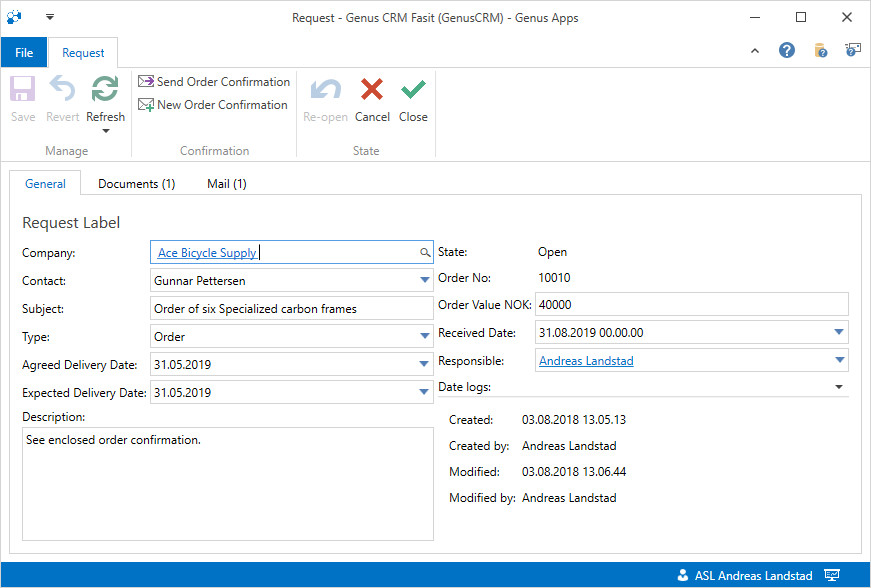The height and width of the screenshot is (588, 871).
Task: Click the Save icon in Manage group
Action: click(23, 89)
